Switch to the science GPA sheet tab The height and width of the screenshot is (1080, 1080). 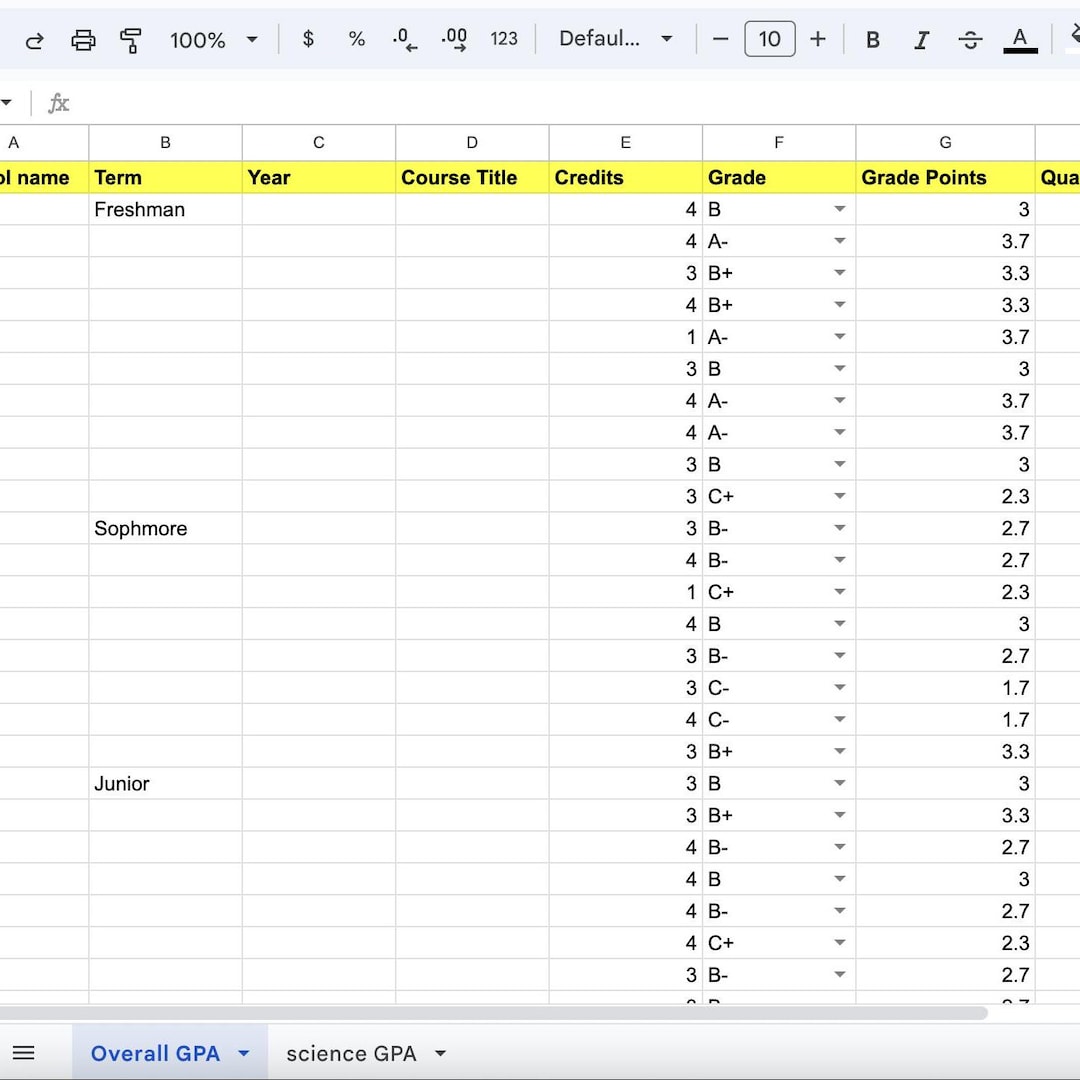tap(352, 1053)
